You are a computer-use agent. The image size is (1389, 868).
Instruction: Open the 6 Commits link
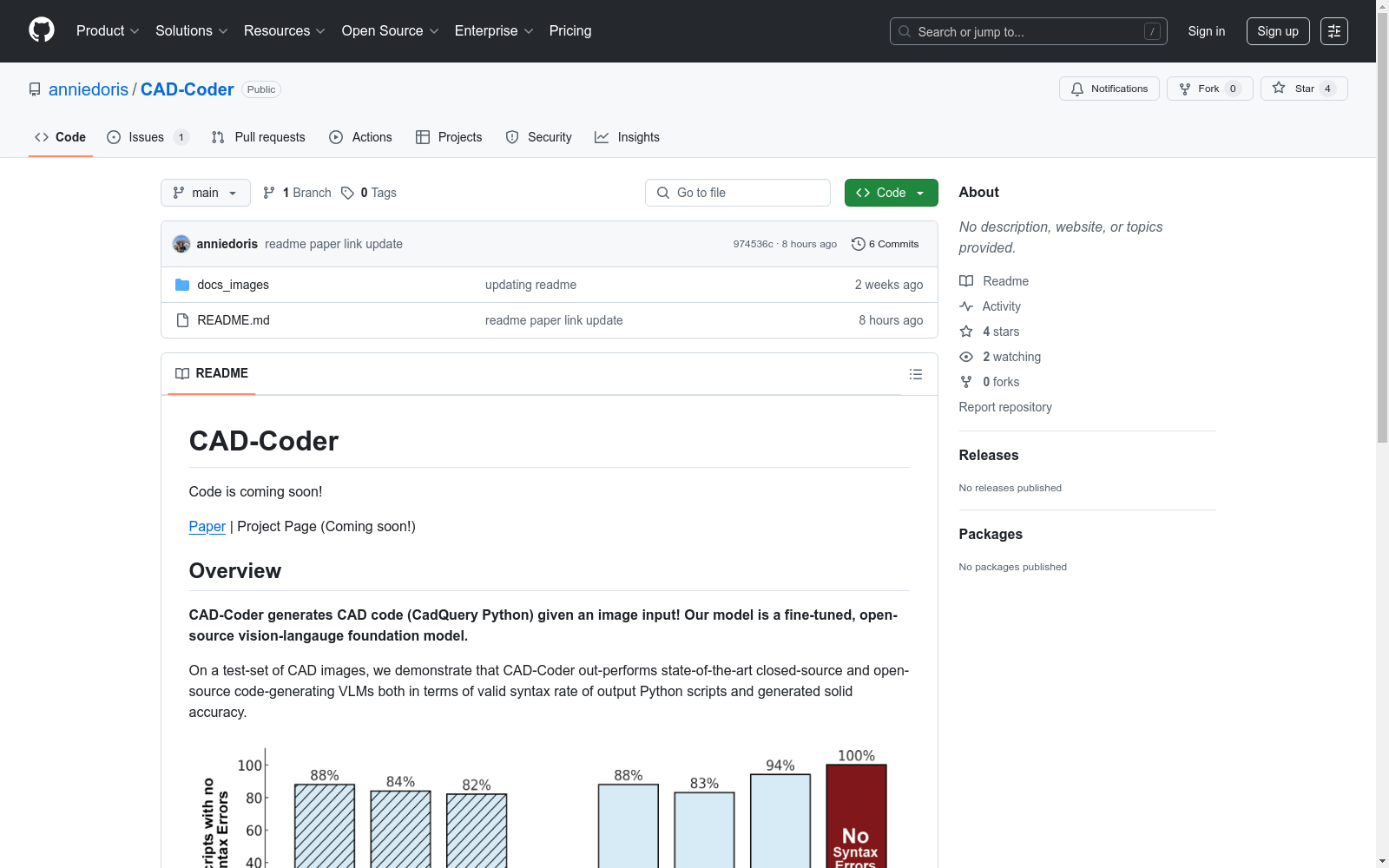pyautogui.click(x=885, y=244)
